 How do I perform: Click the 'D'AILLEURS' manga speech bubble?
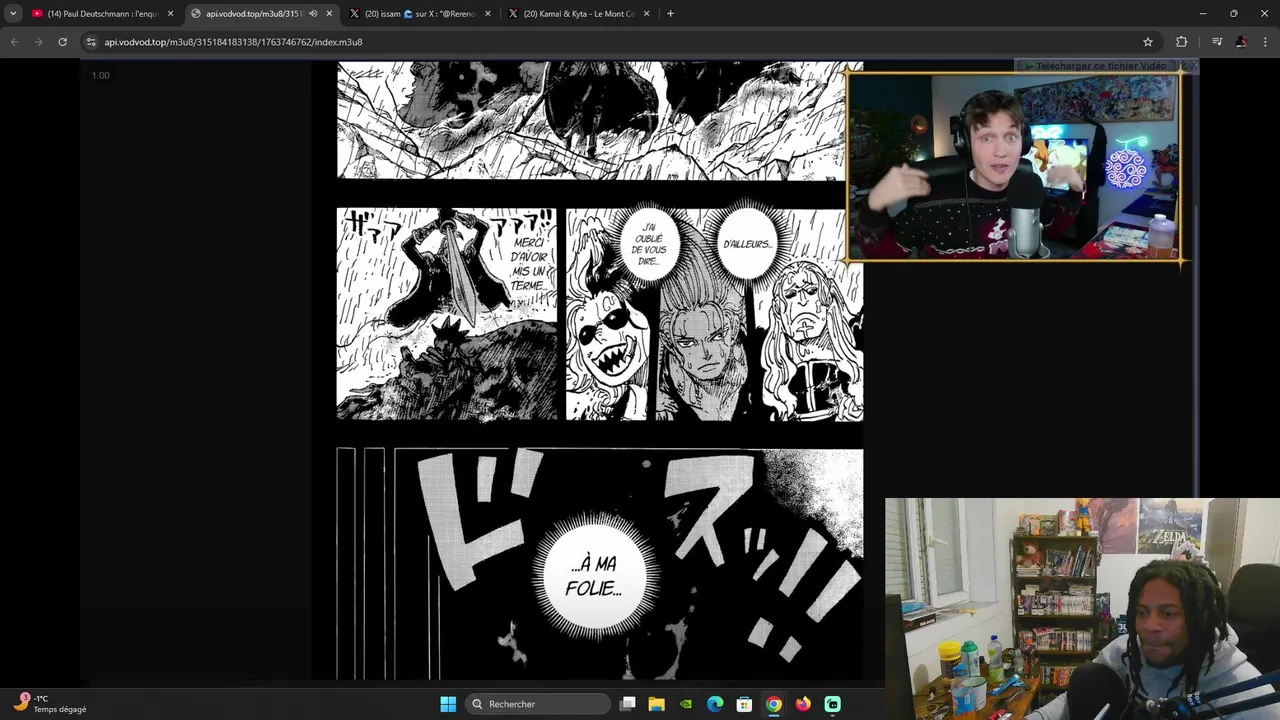coord(747,244)
